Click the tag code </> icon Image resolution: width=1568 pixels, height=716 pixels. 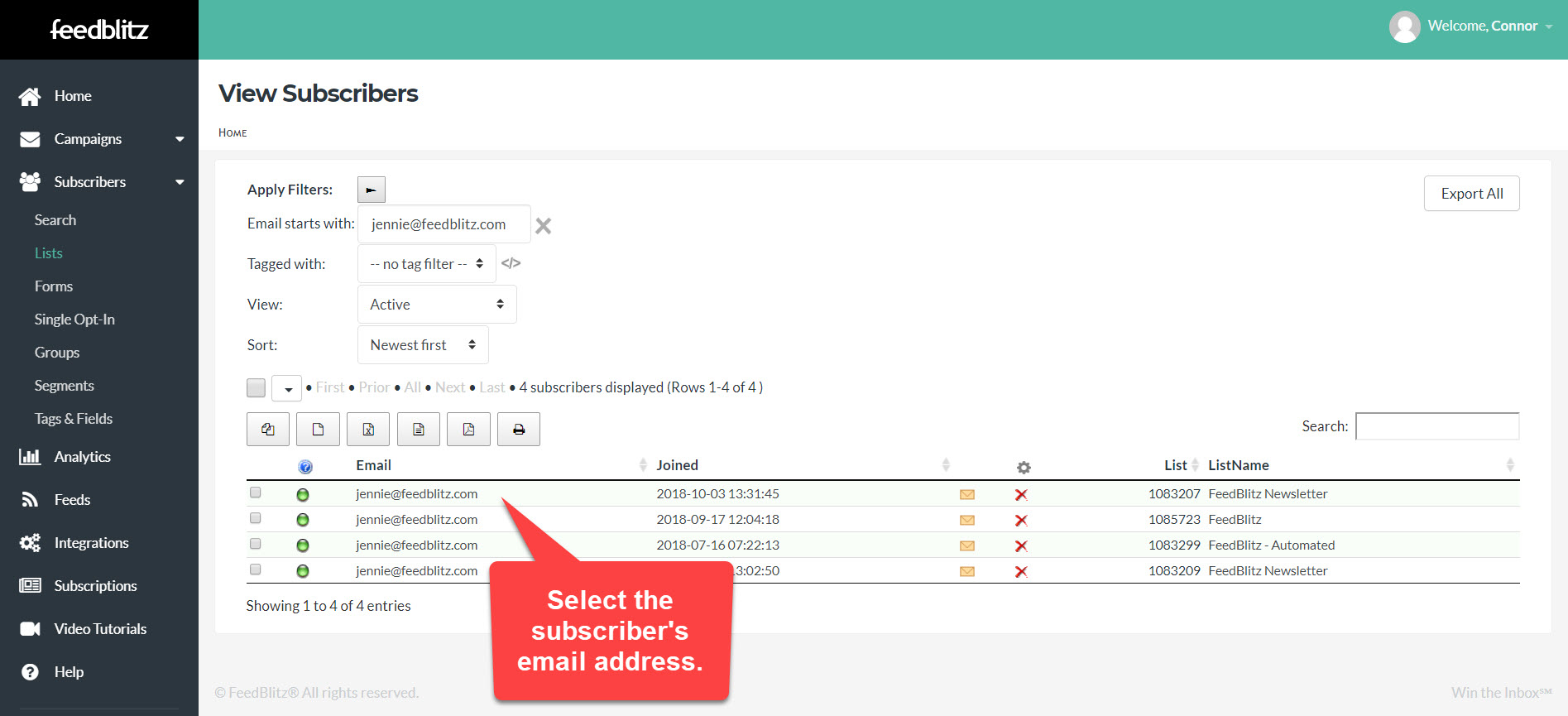point(511,263)
